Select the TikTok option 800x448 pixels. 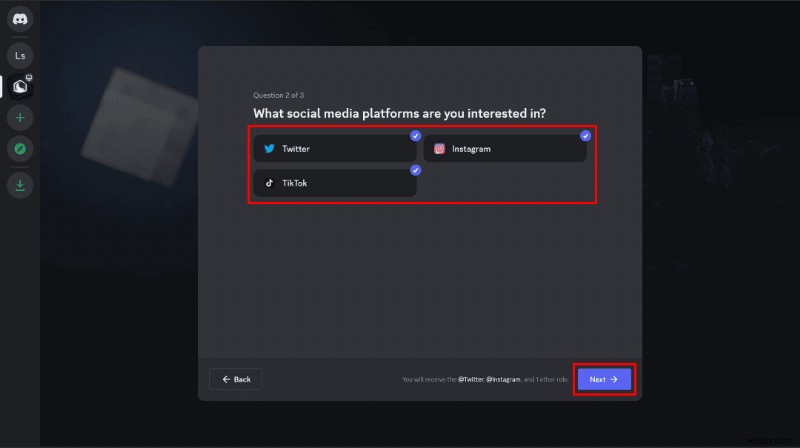335,183
